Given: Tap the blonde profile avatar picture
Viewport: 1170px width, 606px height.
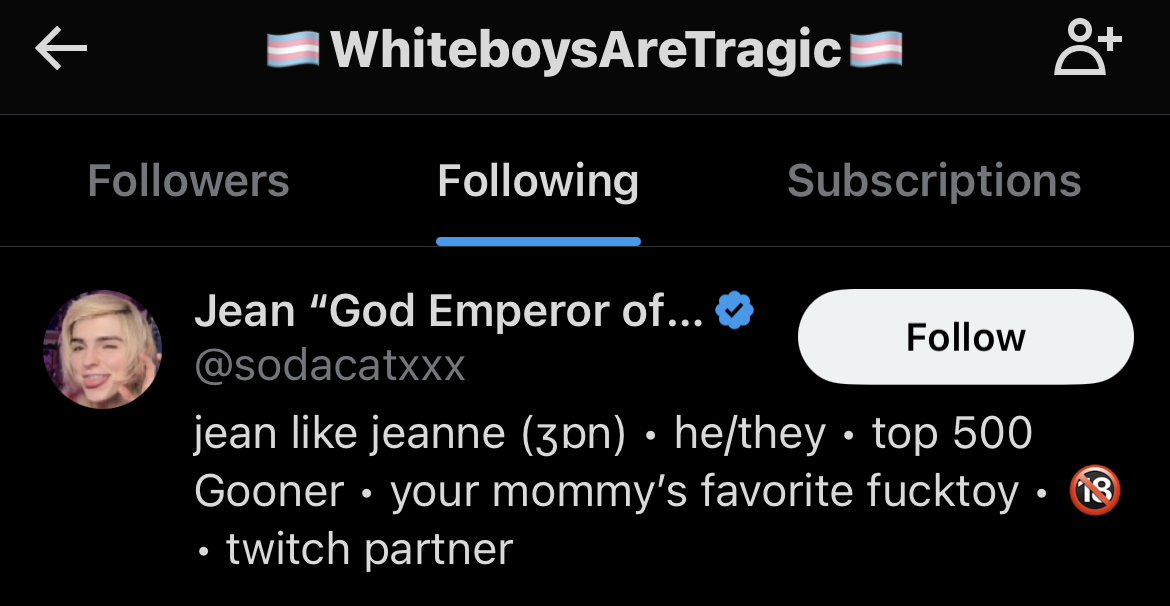Looking at the screenshot, I should pos(103,349).
